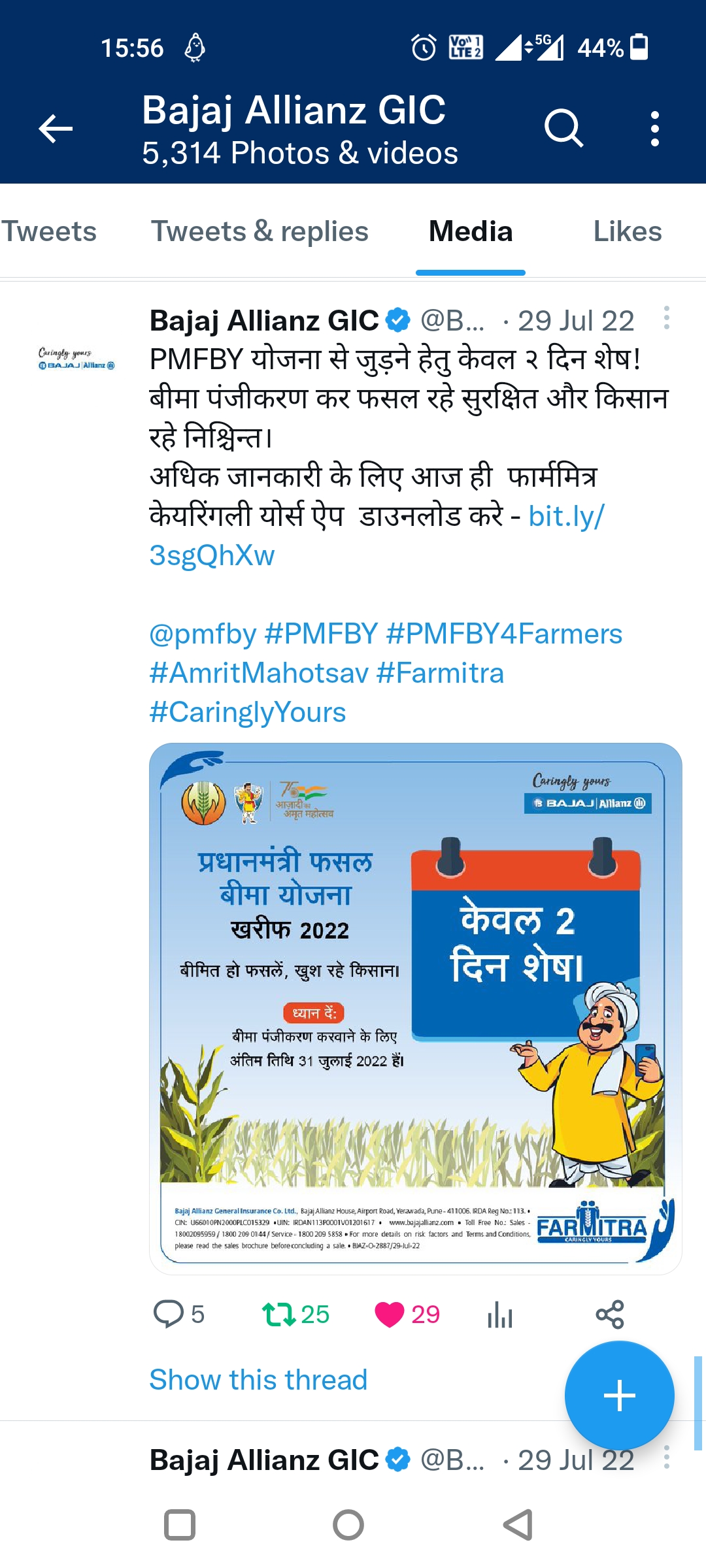
Task: Open the Pradhan Mantri Fasal Bima image
Action: (x=416, y=1009)
